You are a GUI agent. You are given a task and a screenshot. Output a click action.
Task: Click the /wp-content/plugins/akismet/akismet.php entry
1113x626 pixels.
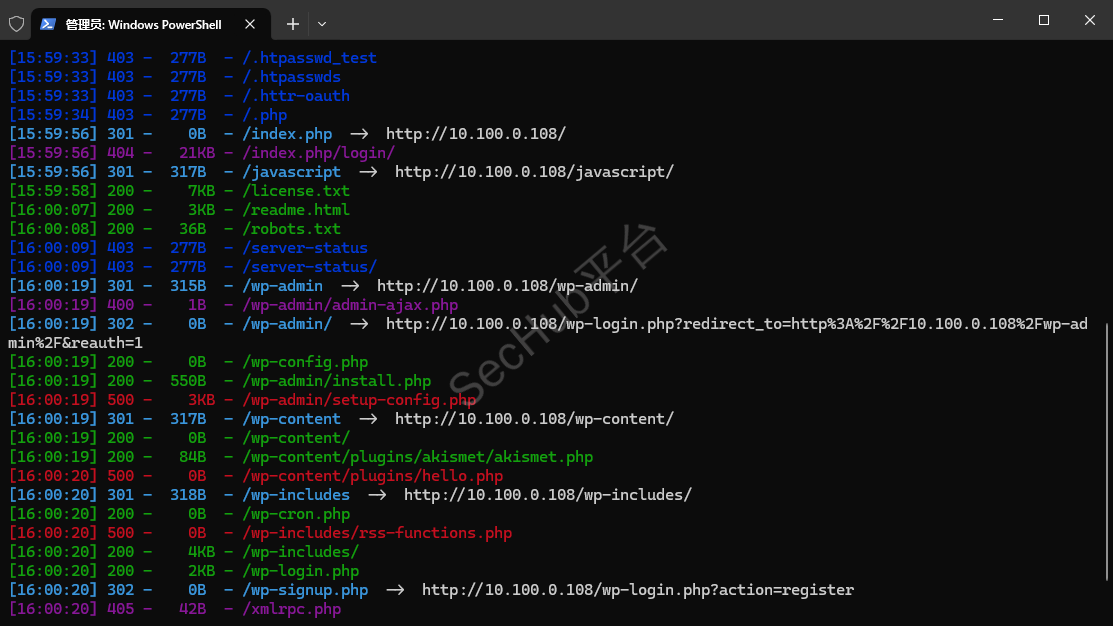click(417, 457)
